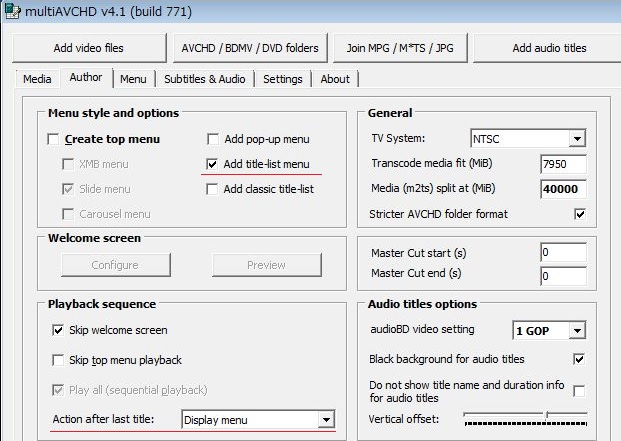Screen dimensions: 621x441
Task: Check Add classic title-list option
Action: pos(212,189)
